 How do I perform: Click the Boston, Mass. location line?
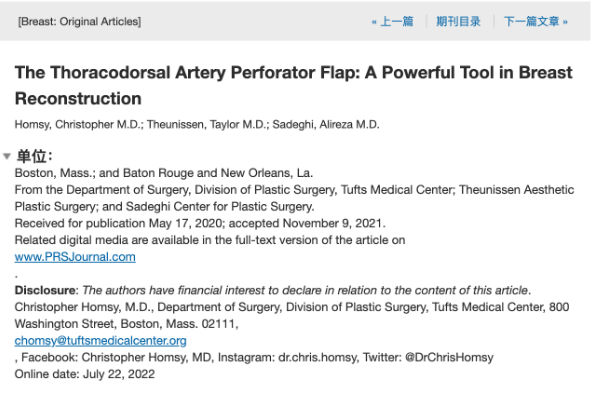[x=164, y=173]
